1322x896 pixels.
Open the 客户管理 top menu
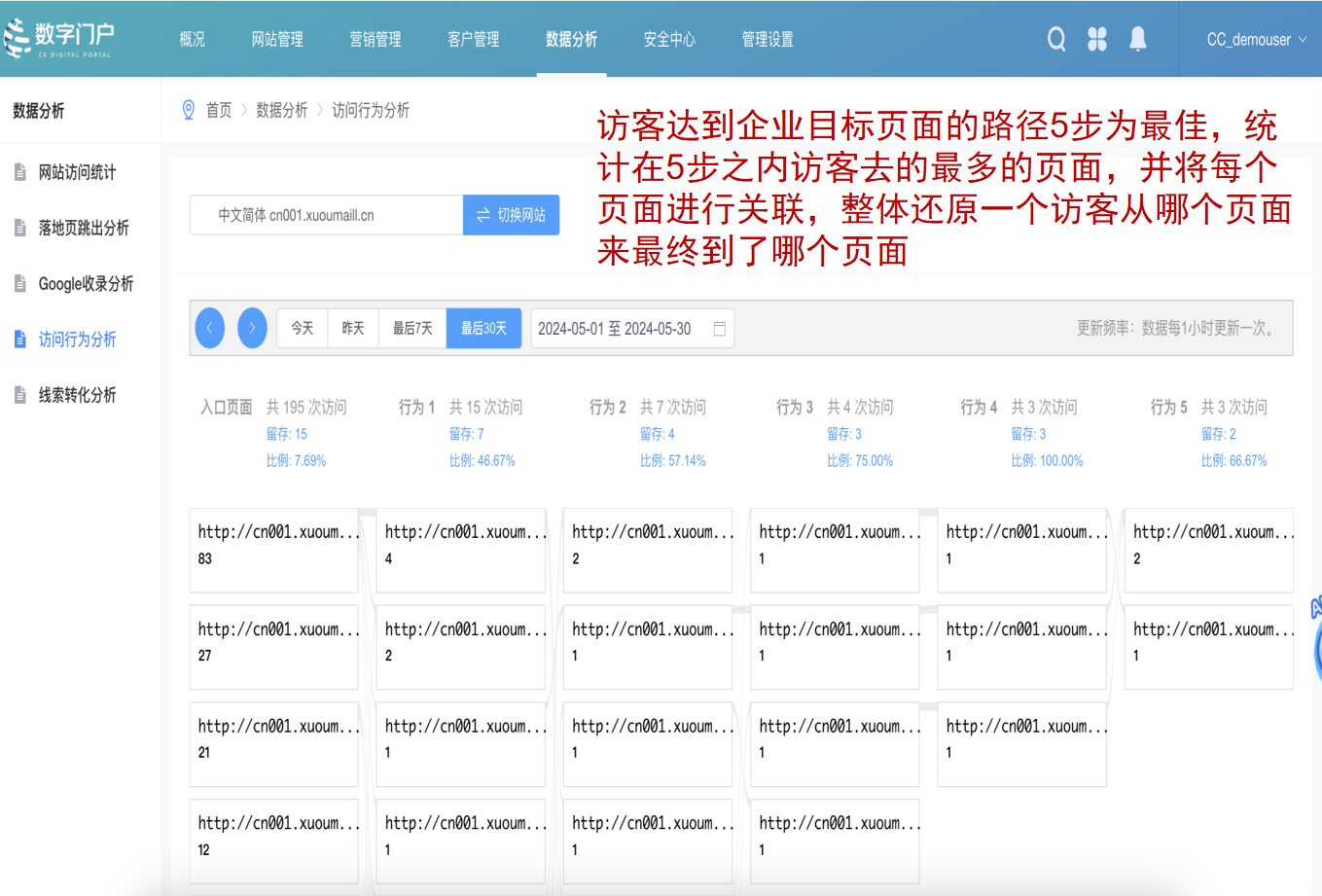(474, 39)
